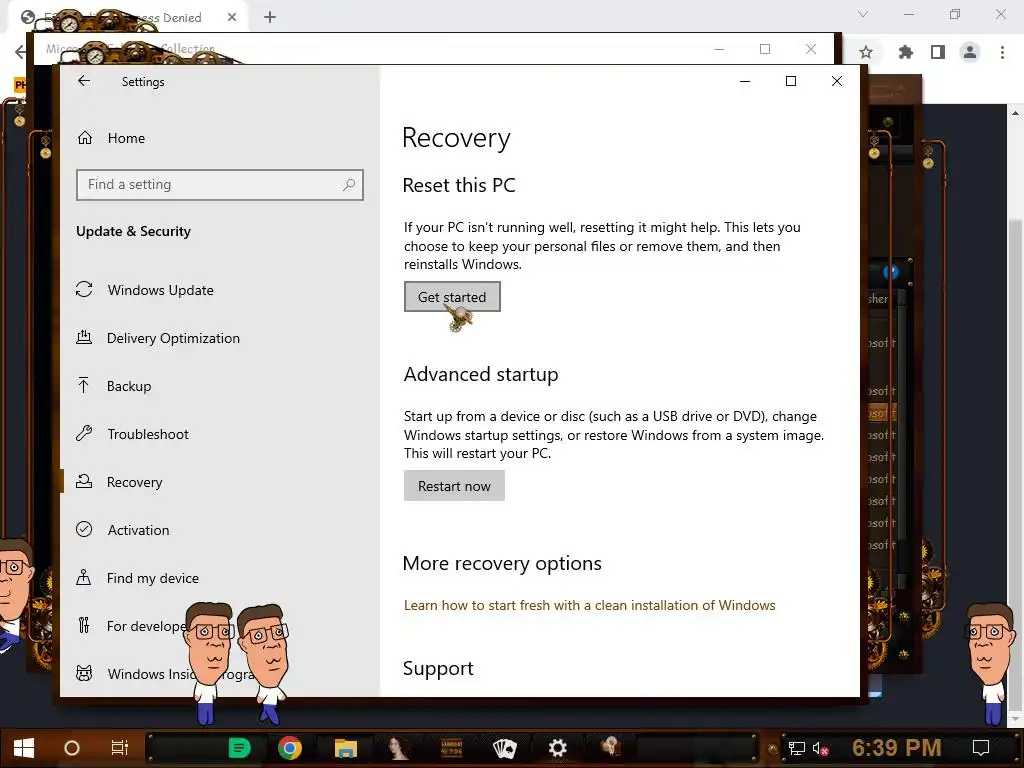This screenshot has width=1024, height=768.
Task: Click the For developers tools icon
Action: [84, 625]
